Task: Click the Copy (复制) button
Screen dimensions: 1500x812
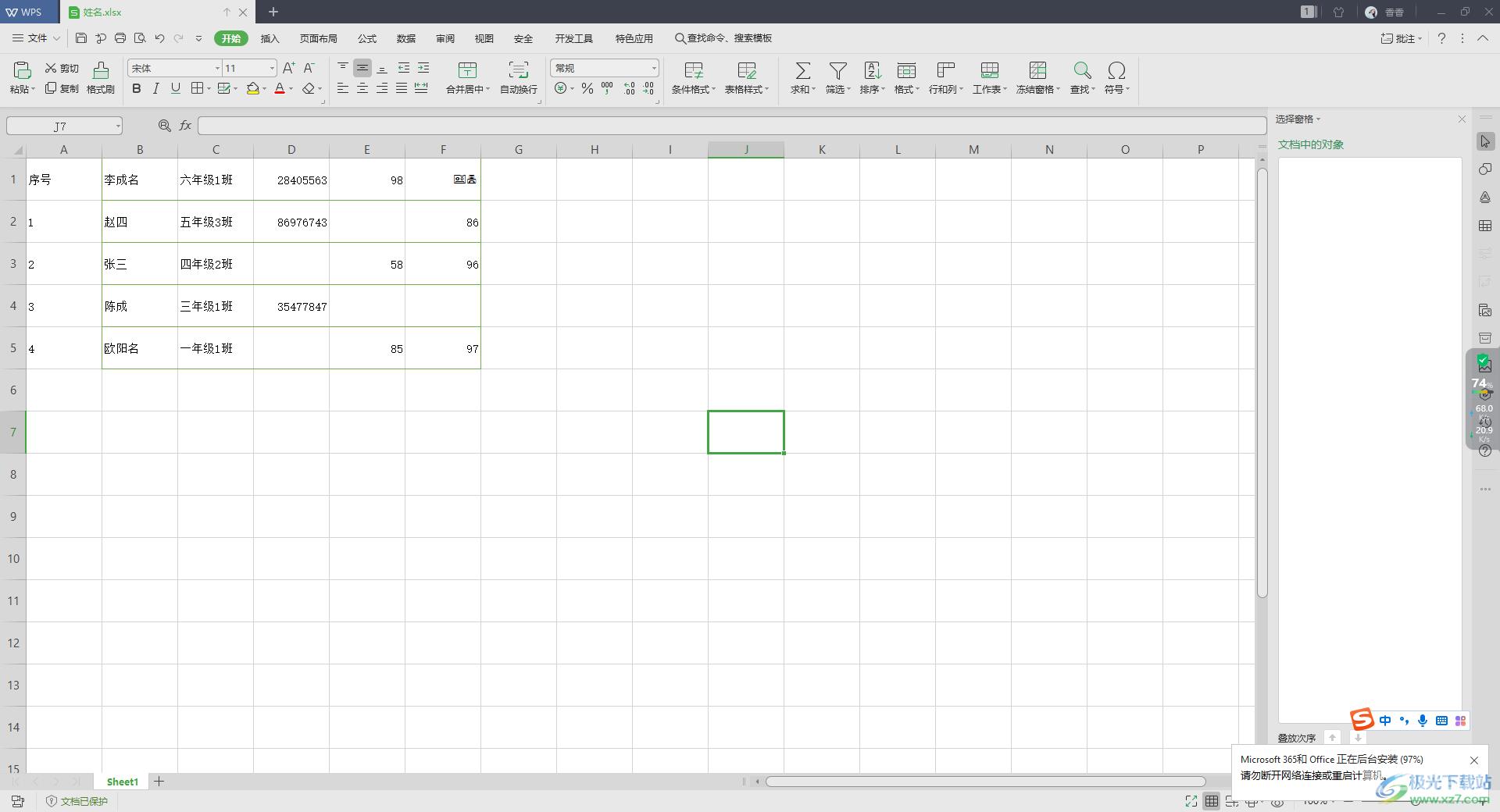Action: tap(62, 88)
